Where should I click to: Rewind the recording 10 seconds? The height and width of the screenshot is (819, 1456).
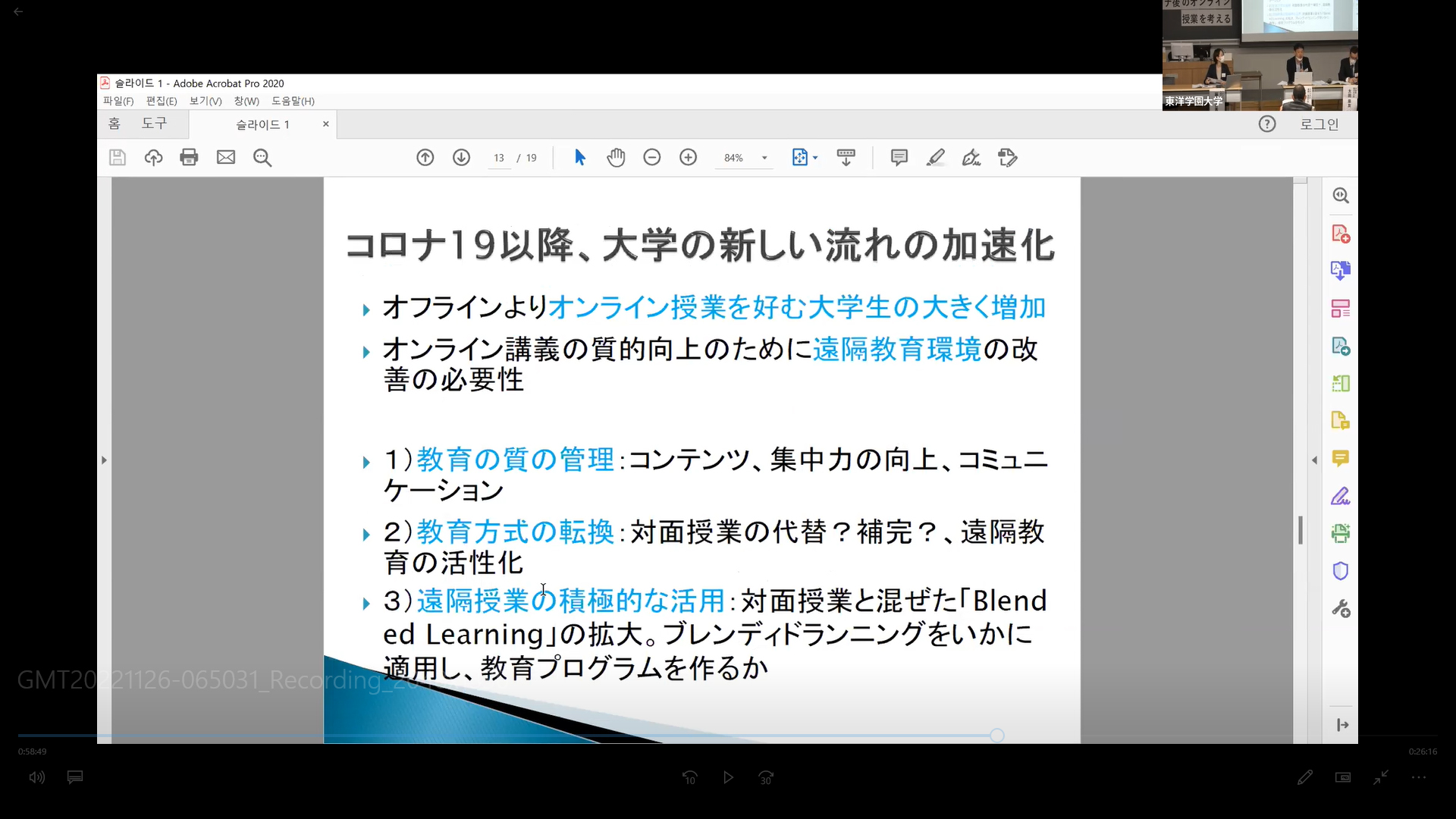pyautogui.click(x=690, y=777)
